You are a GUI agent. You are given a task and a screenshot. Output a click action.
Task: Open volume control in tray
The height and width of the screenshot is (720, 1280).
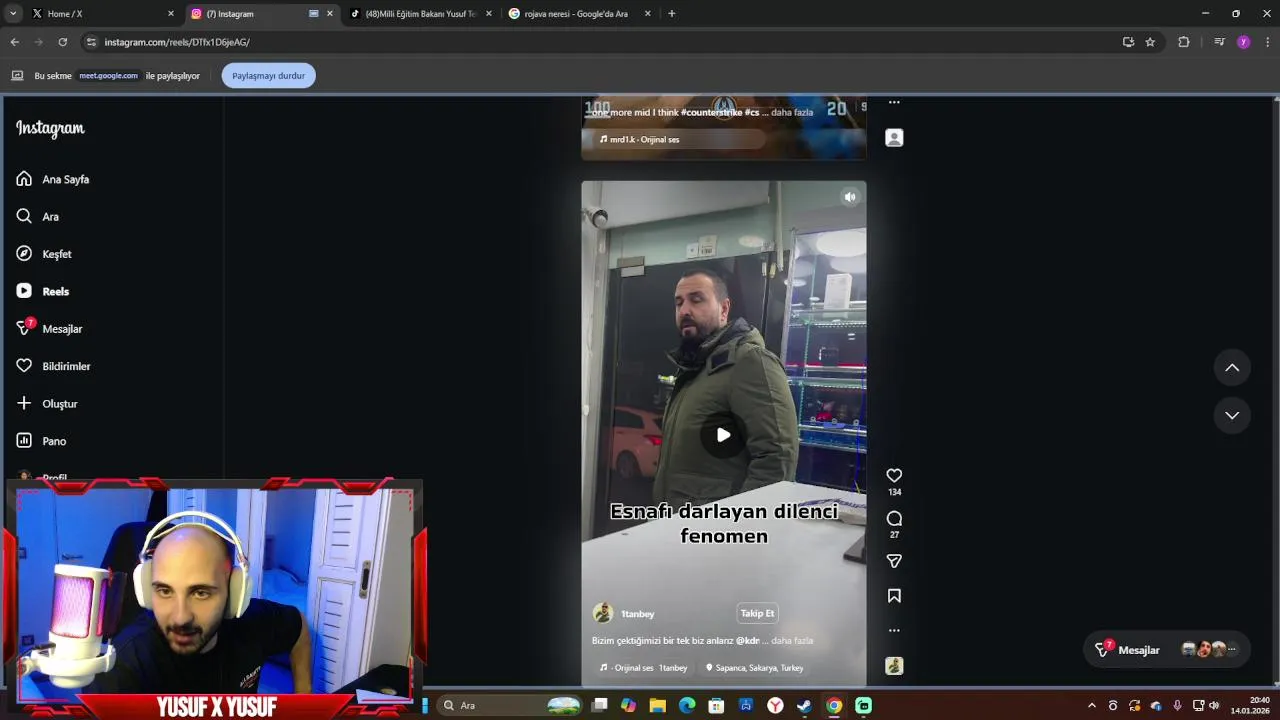(1214, 705)
